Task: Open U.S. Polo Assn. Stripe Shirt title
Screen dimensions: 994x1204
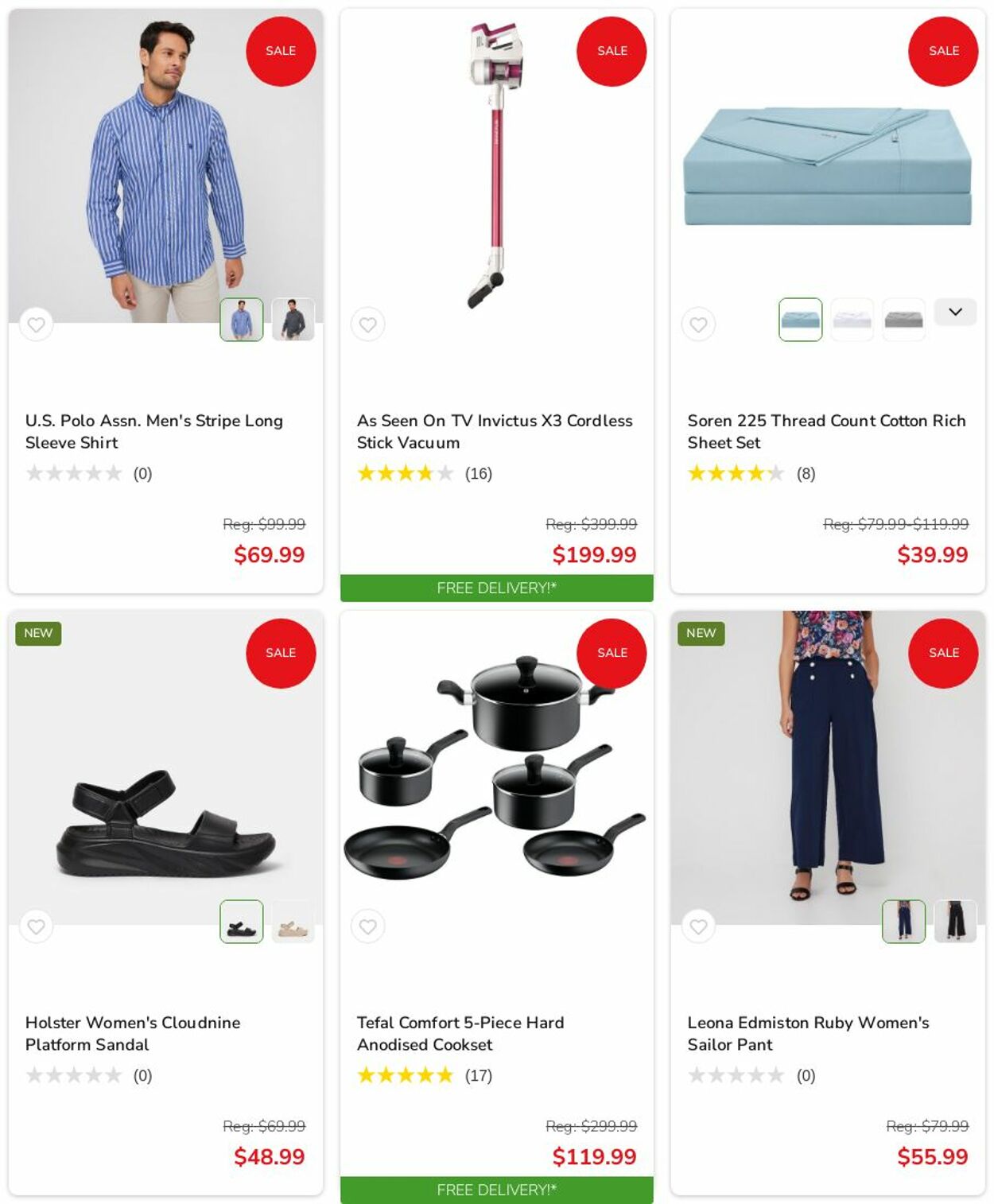Action: pos(154,431)
